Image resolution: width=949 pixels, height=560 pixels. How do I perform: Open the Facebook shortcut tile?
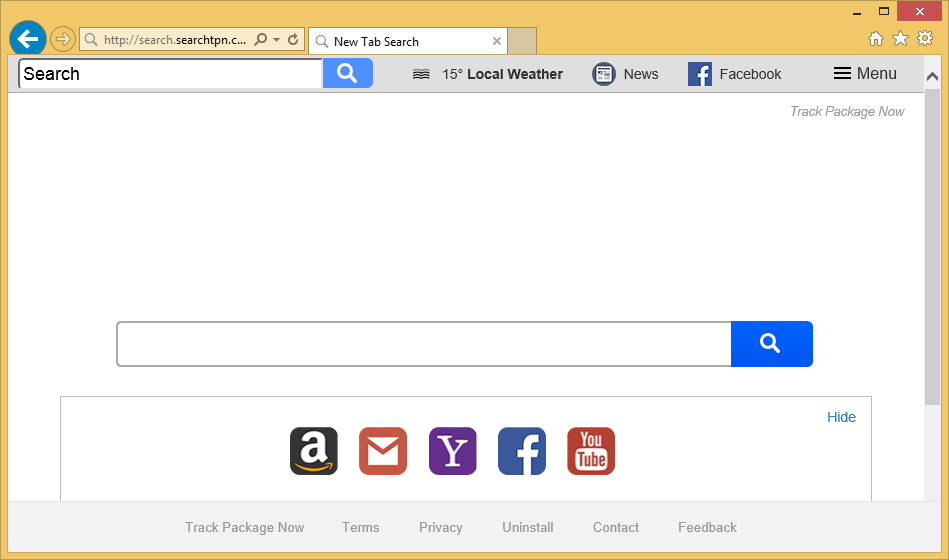tap(522, 451)
